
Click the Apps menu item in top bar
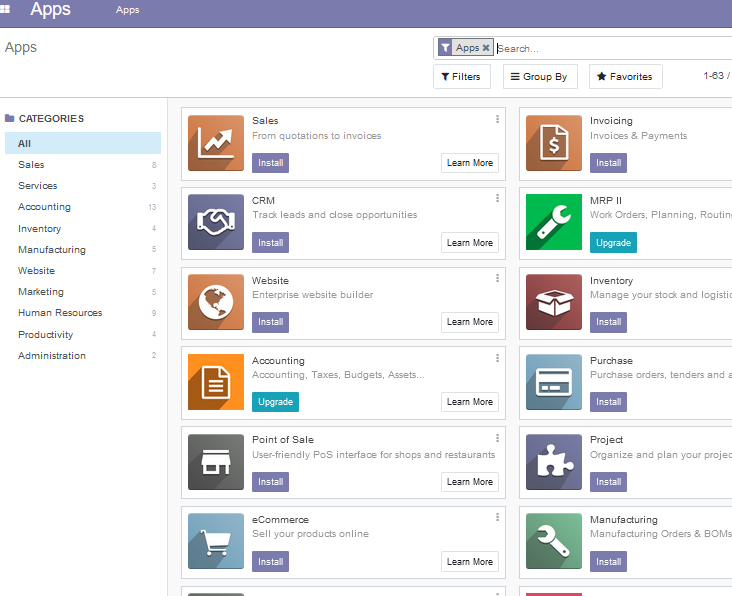coord(127,10)
